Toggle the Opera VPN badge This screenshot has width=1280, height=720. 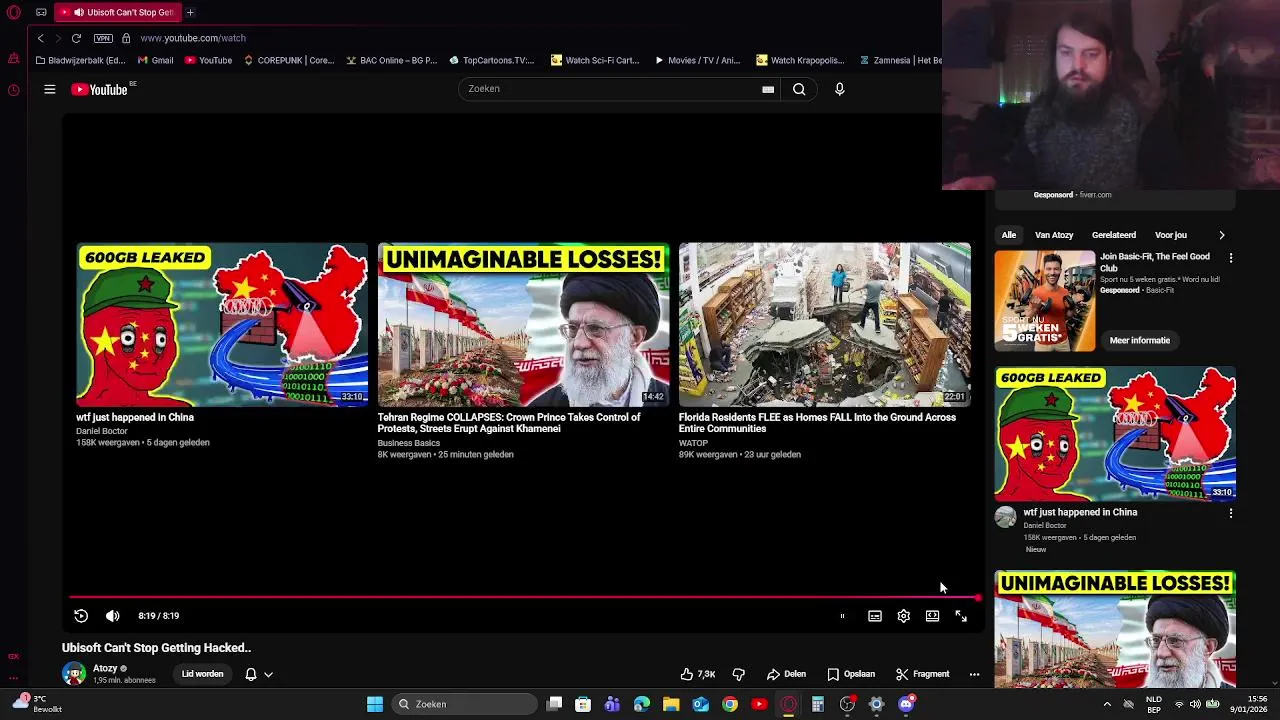103,38
